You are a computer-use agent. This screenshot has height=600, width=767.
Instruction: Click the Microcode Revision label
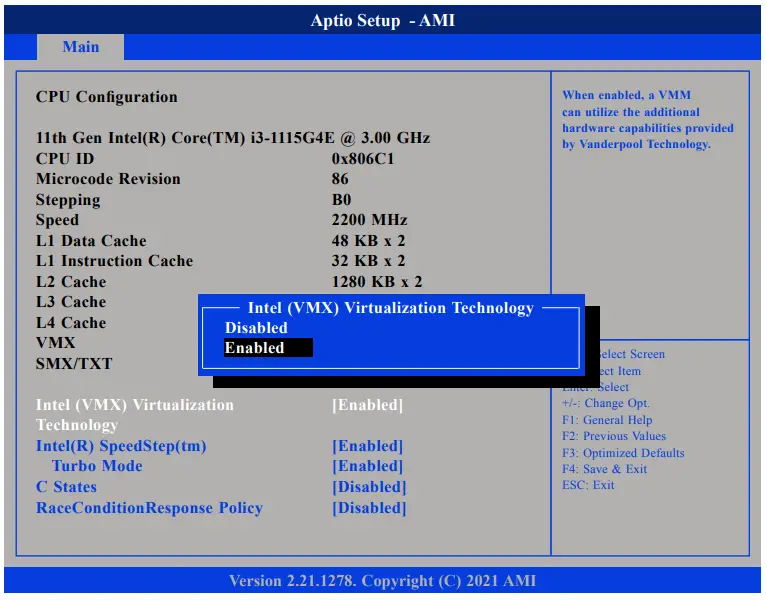[108, 179]
